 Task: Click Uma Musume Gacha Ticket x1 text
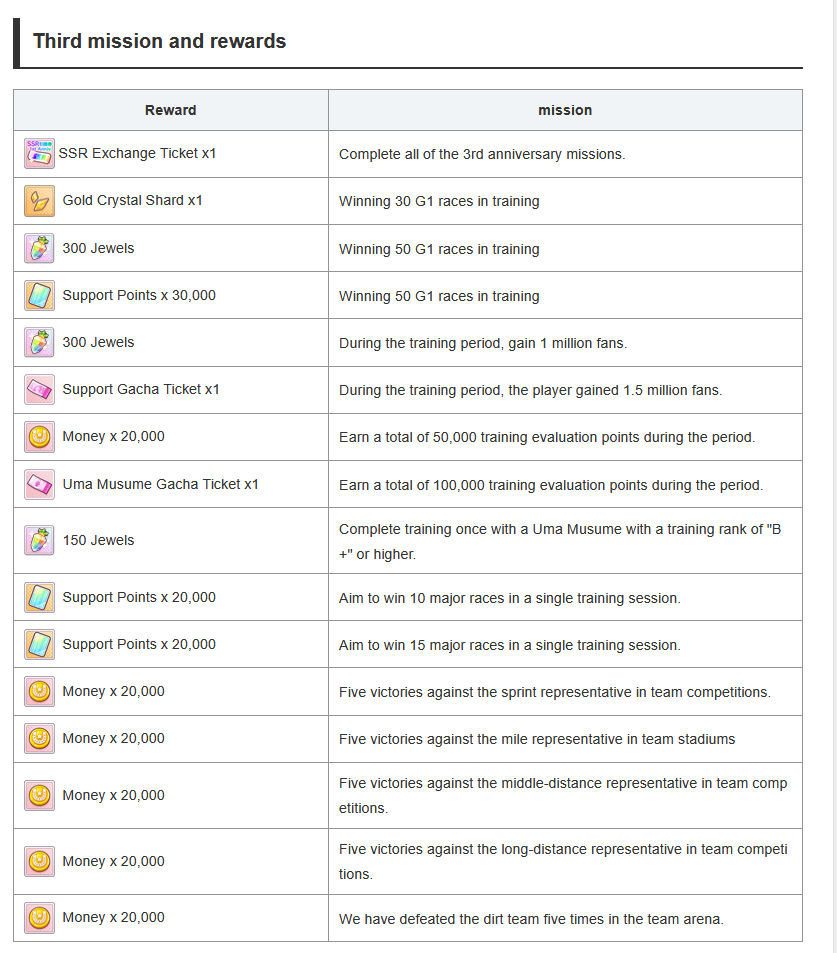(160, 484)
